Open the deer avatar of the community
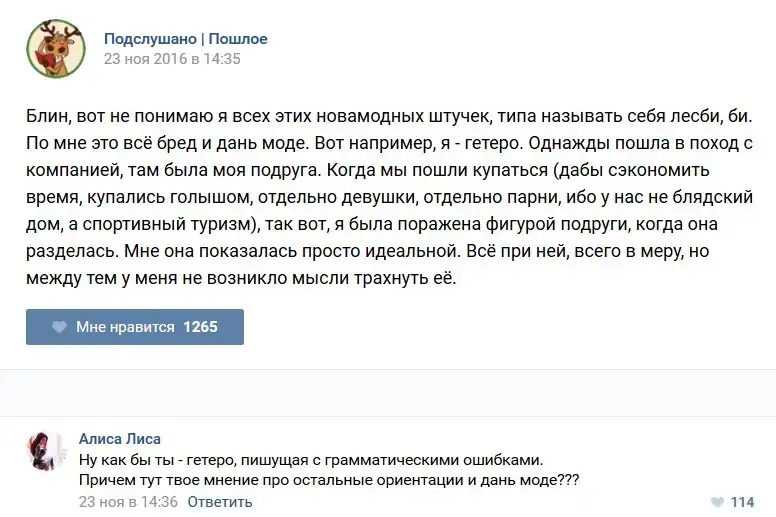Viewport: 776px width, 517px height. click(x=55, y=48)
